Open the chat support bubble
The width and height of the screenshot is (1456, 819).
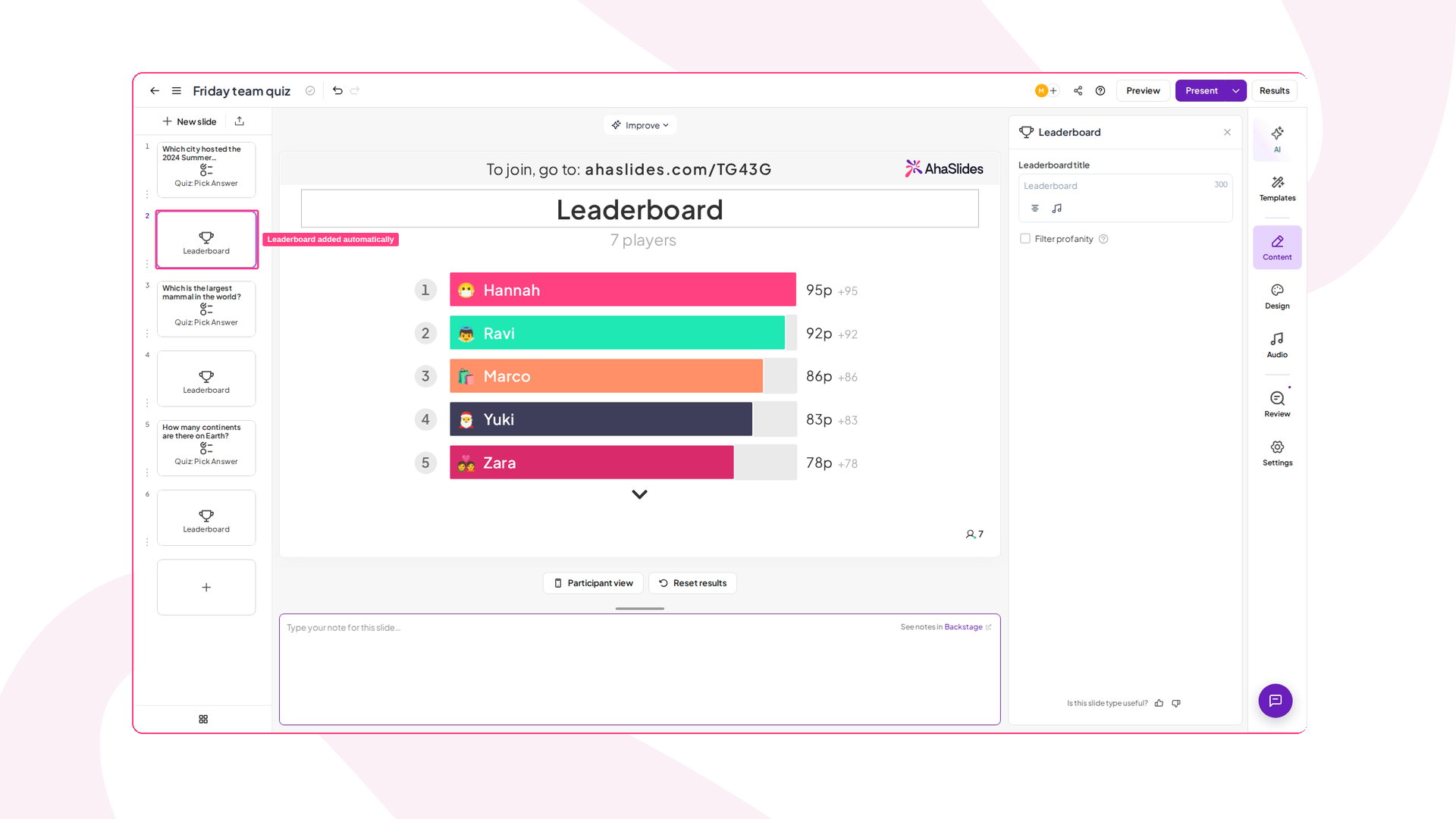click(1276, 701)
